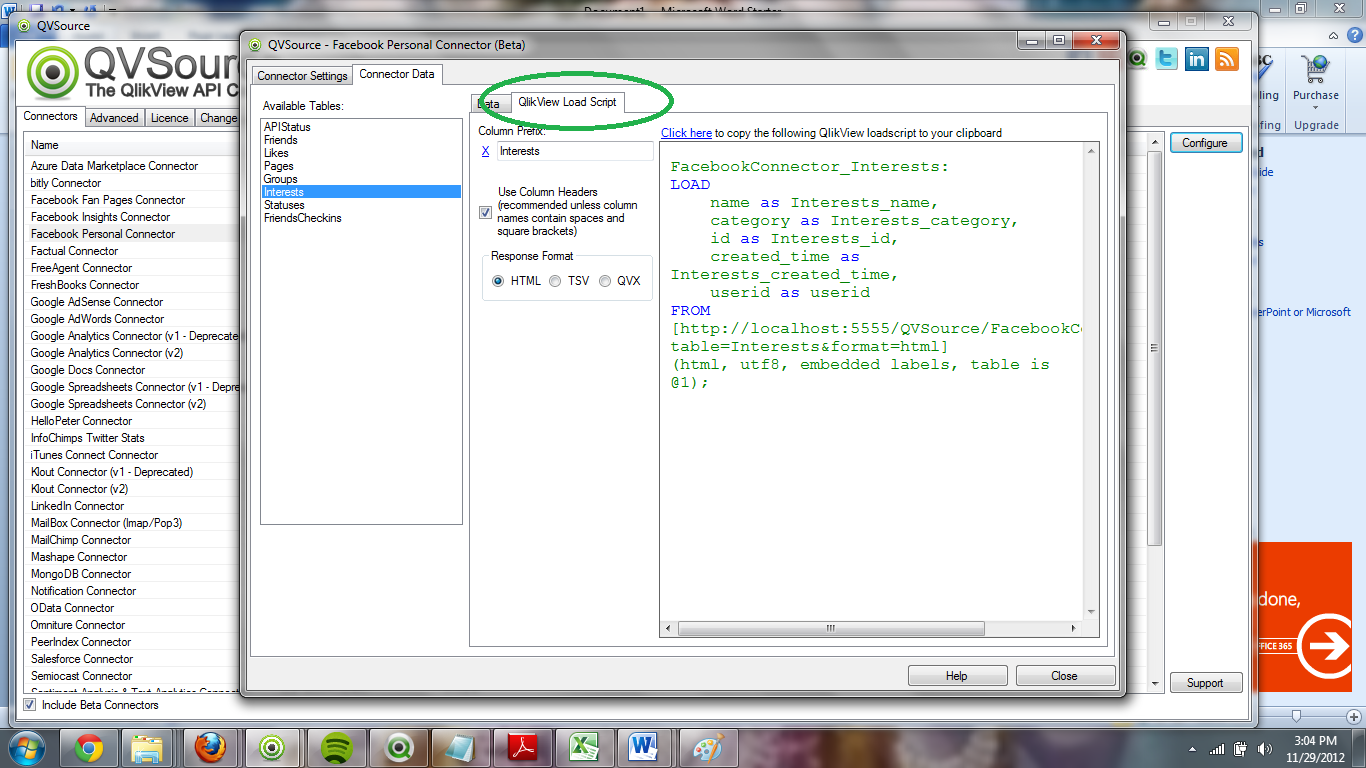Select the Interests table
This screenshot has width=1366, height=768.
(361, 192)
